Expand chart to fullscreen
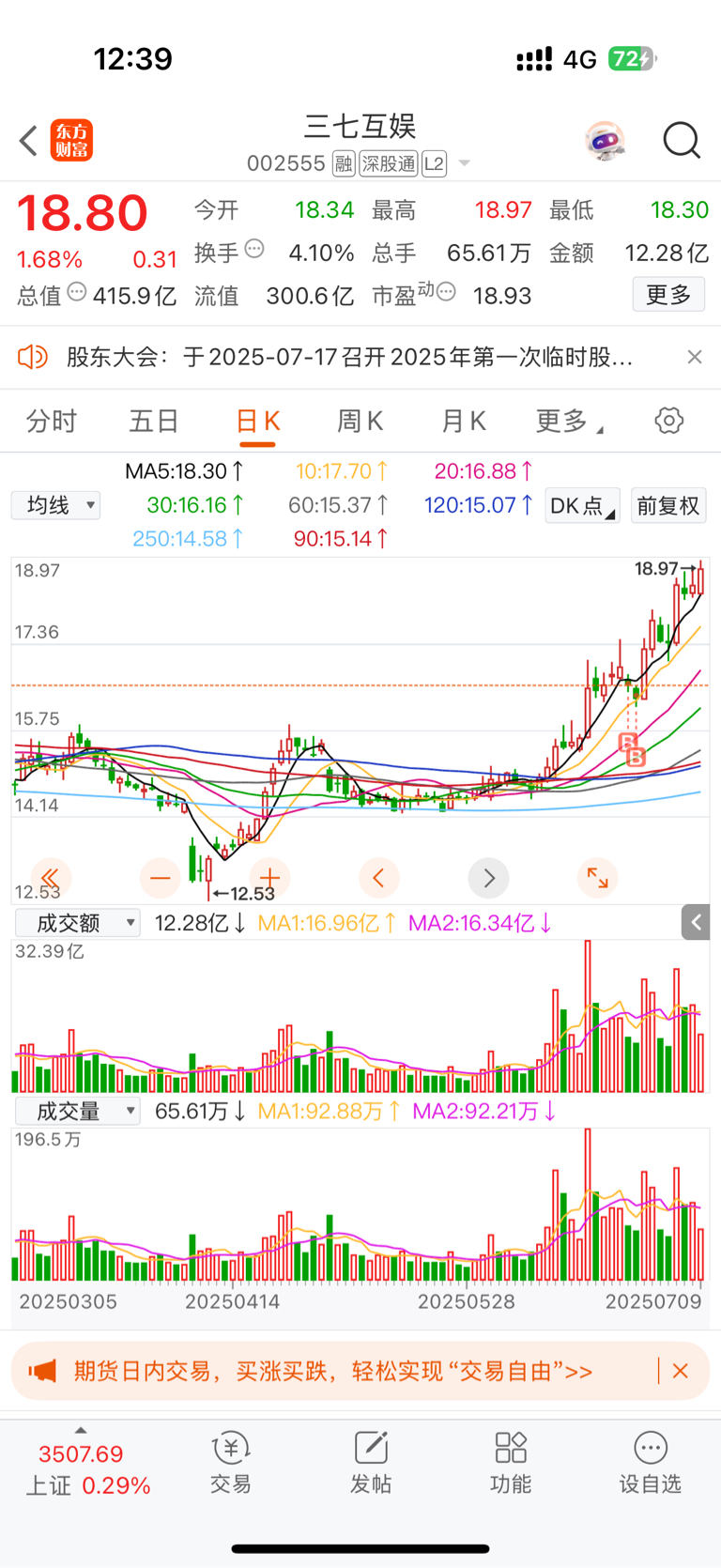This screenshot has height=1568, width=721. point(598,878)
